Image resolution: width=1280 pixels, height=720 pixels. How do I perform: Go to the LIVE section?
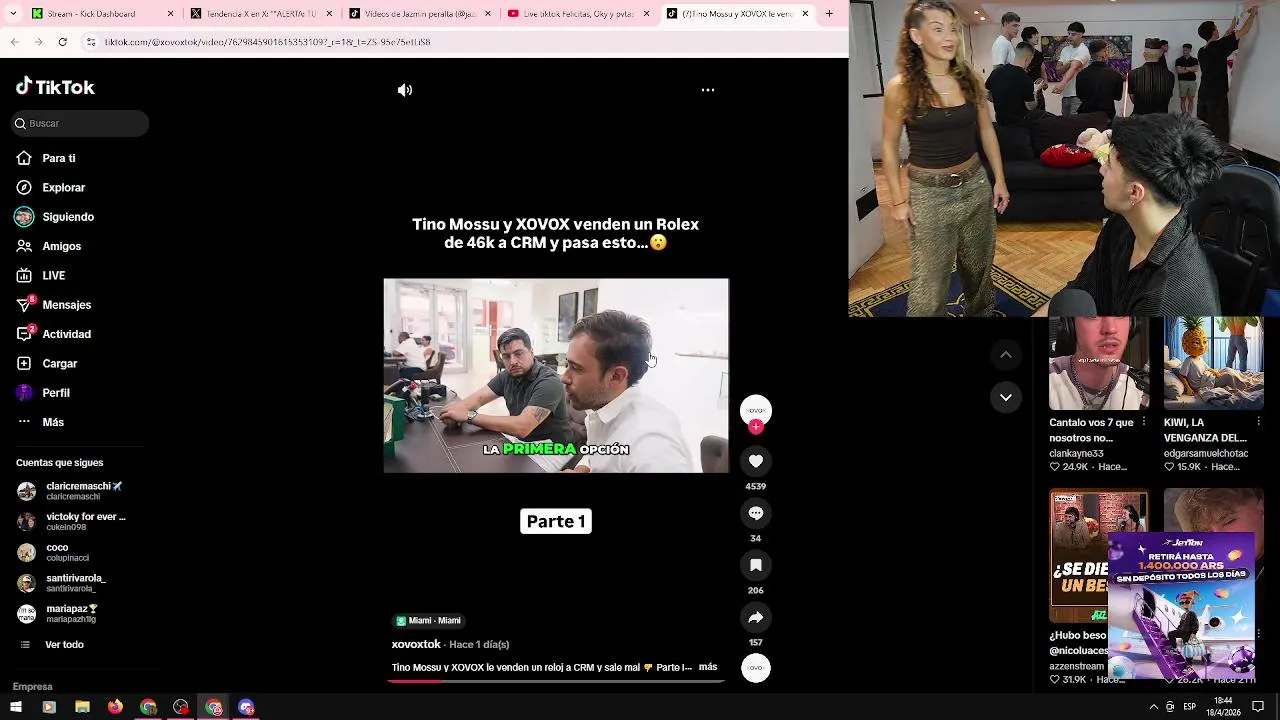[53, 276]
